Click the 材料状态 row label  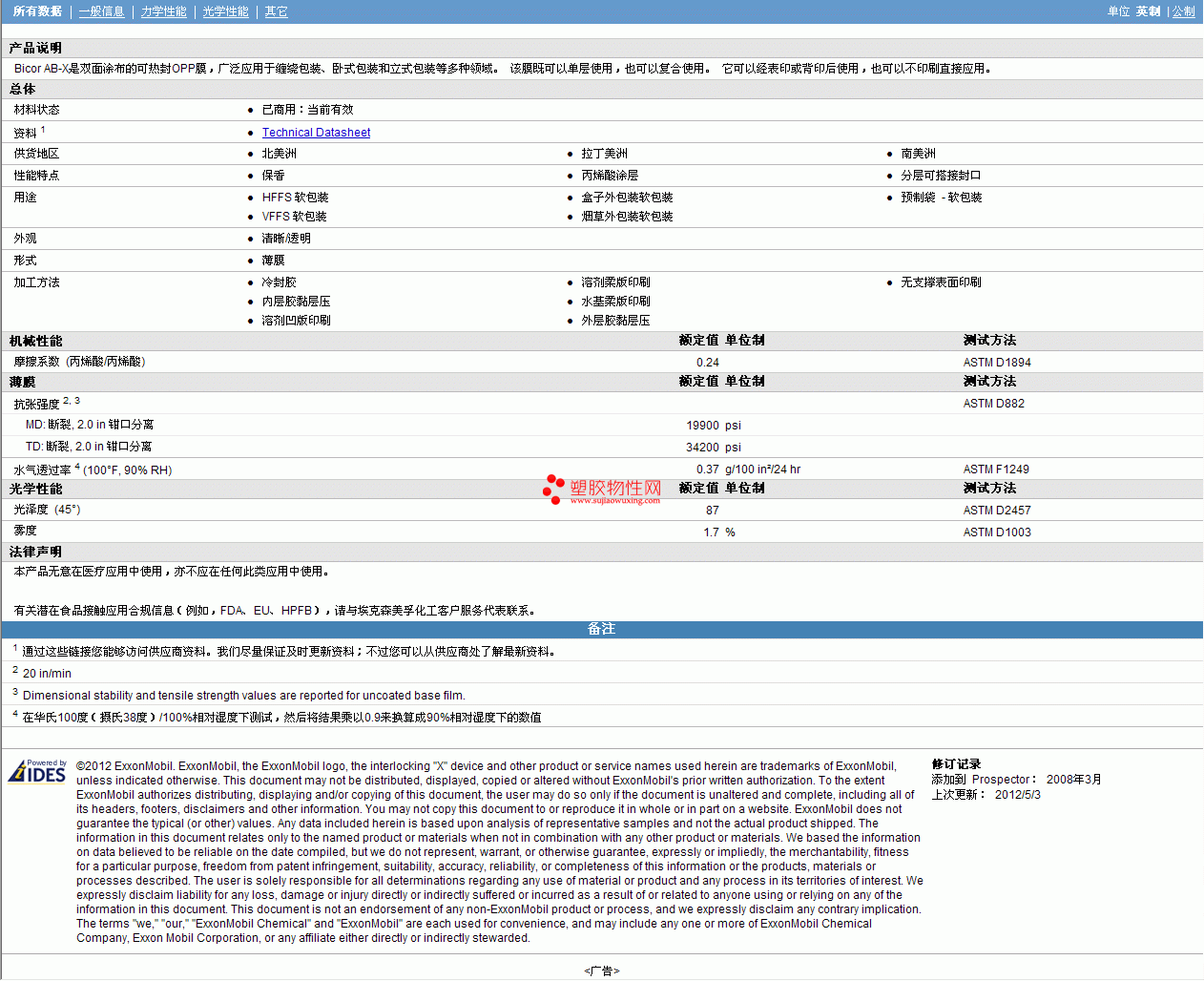[37, 110]
